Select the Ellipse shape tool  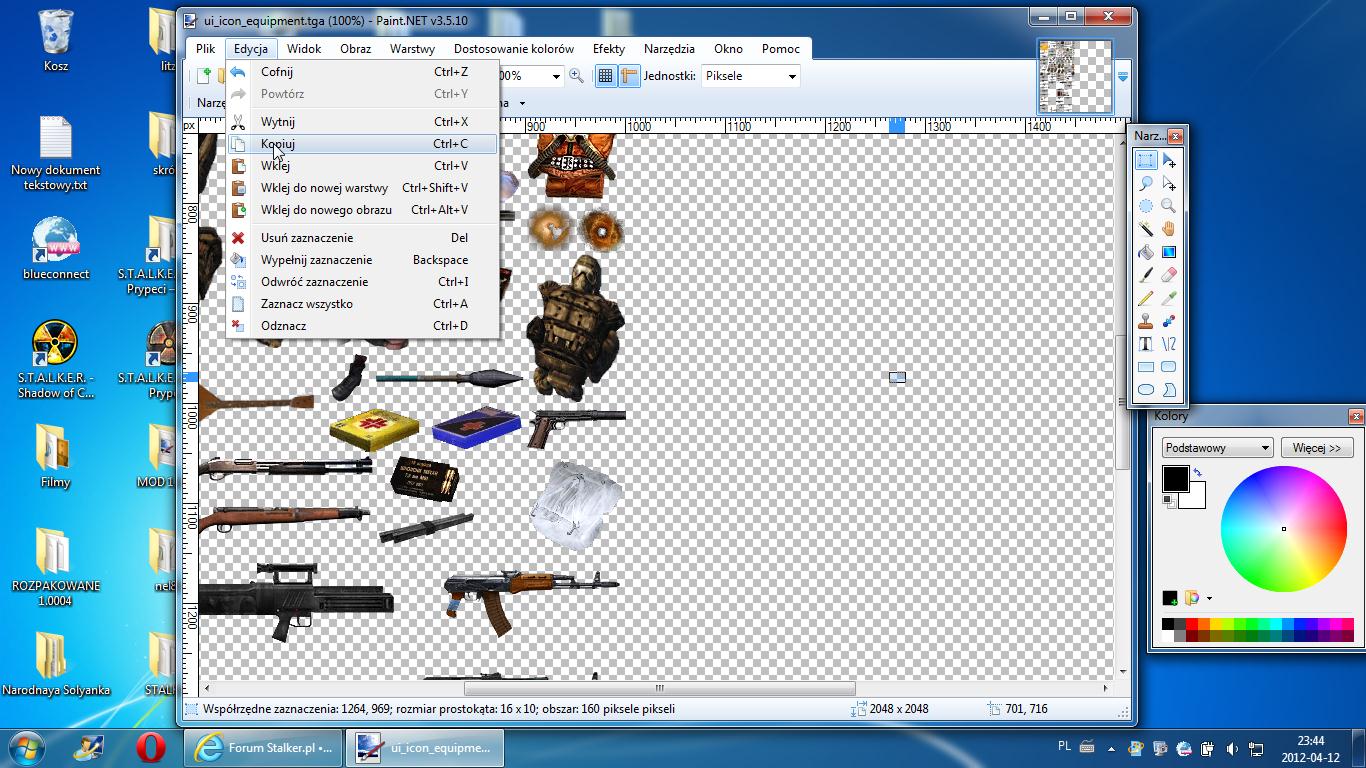click(1146, 390)
